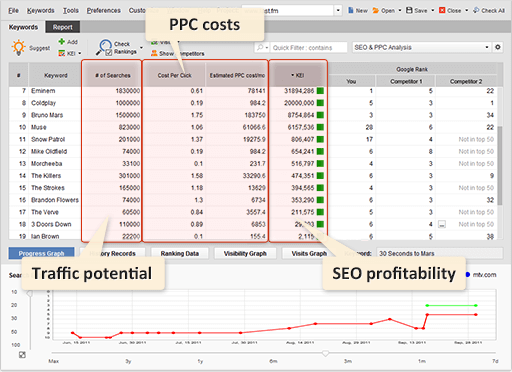Screen dimensions: 512x372
Task: Click the Show Competitors person icon
Action: pos(154,53)
